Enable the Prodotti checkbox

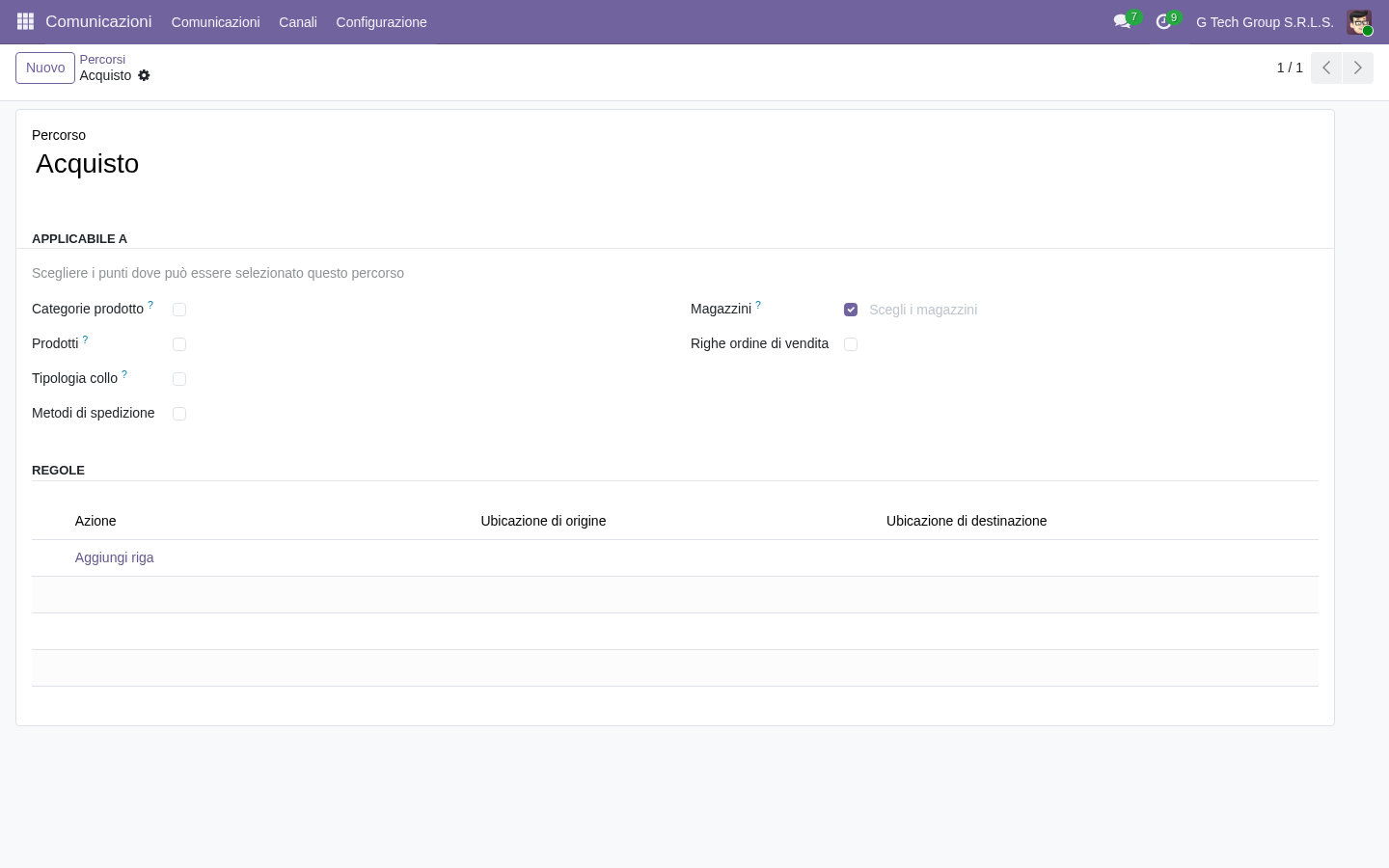point(179,344)
